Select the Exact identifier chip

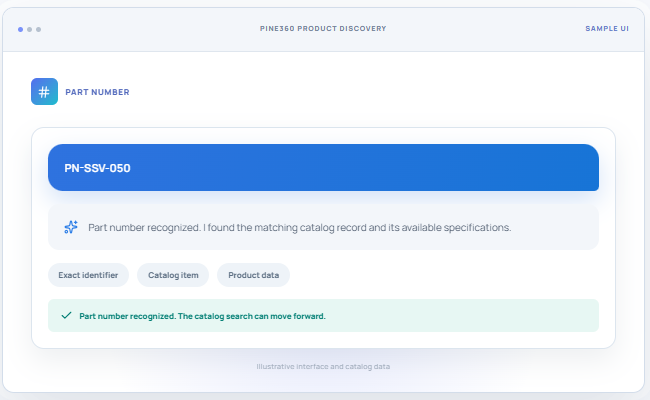pyautogui.click(x=88, y=275)
